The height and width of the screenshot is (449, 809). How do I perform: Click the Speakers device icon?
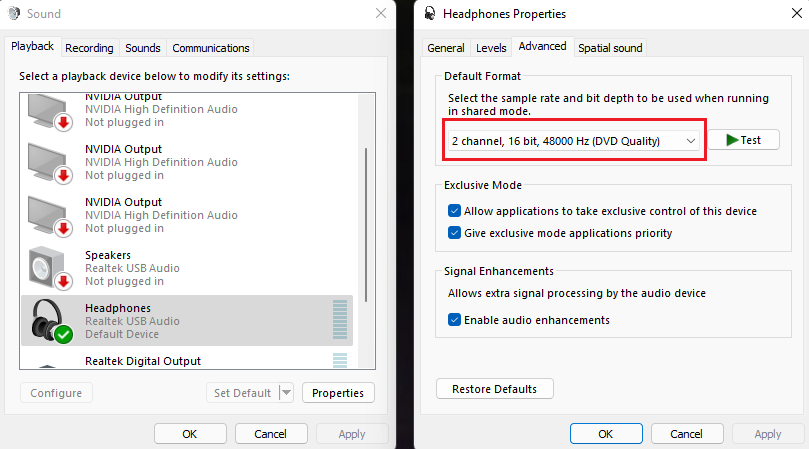[48, 268]
